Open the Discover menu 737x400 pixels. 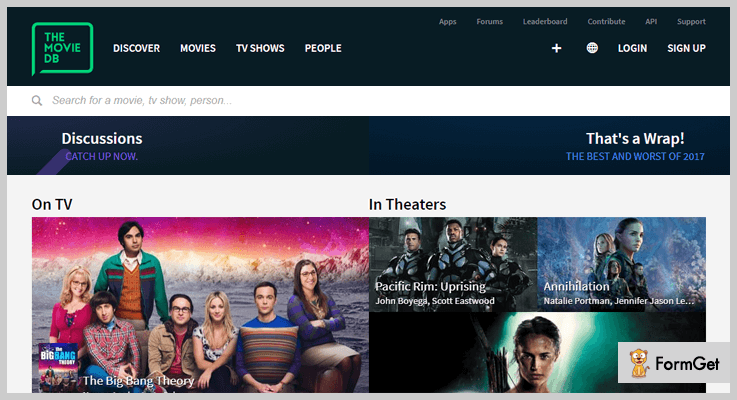136,48
